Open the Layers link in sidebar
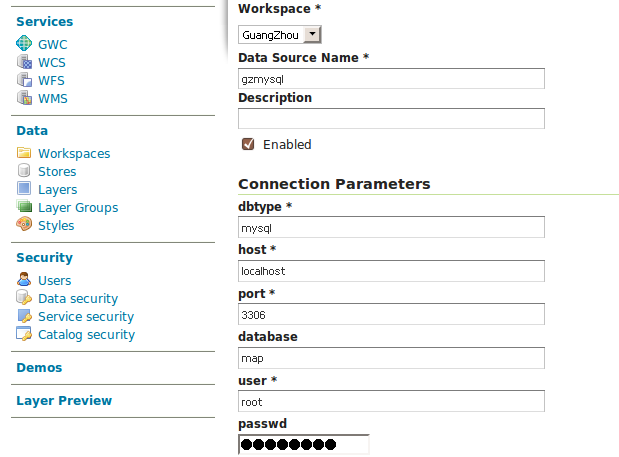Screen dimensions: 619x457 [57, 190]
